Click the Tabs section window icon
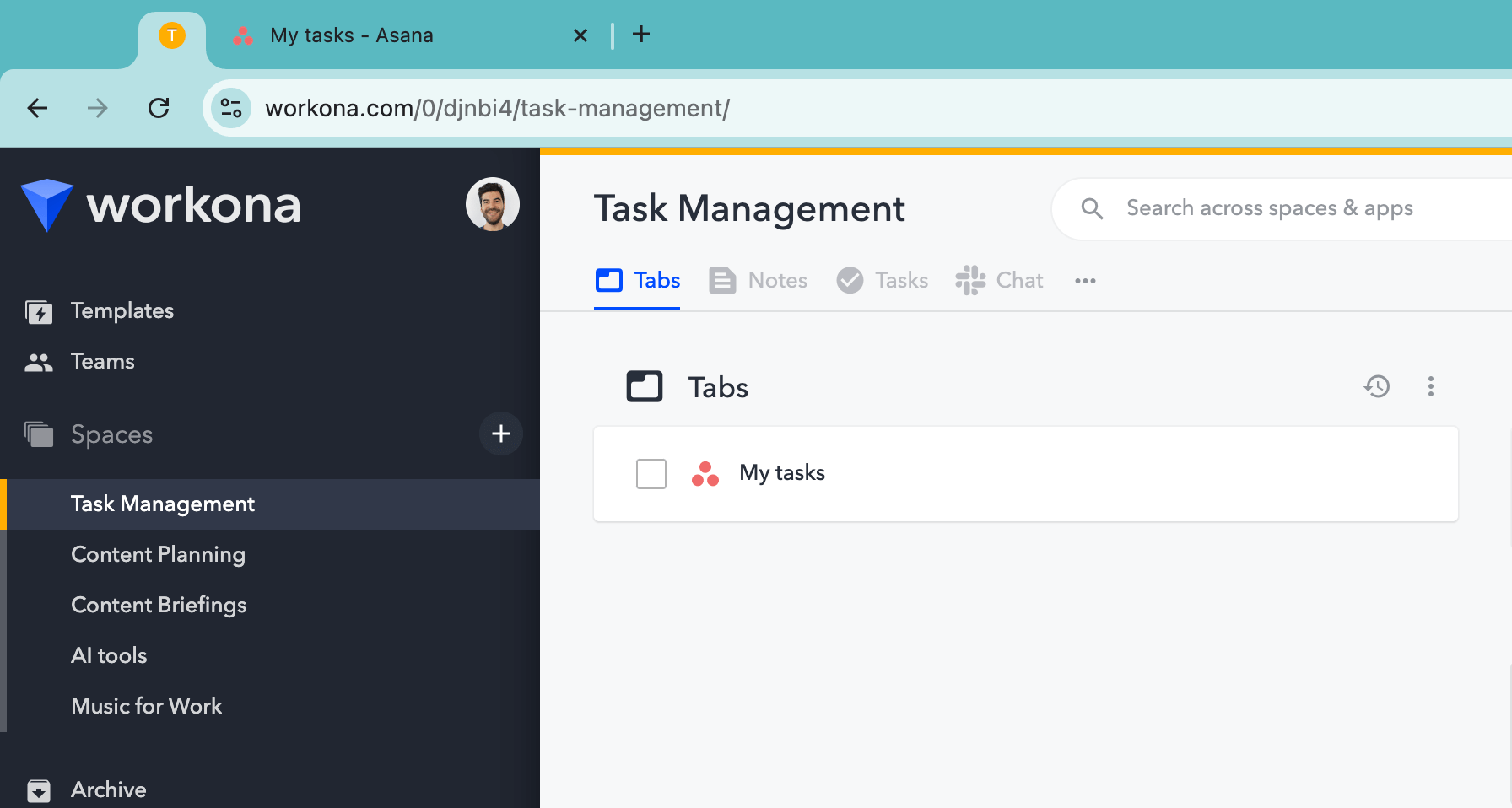The height and width of the screenshot is (808, 1512). pos(645,386)
